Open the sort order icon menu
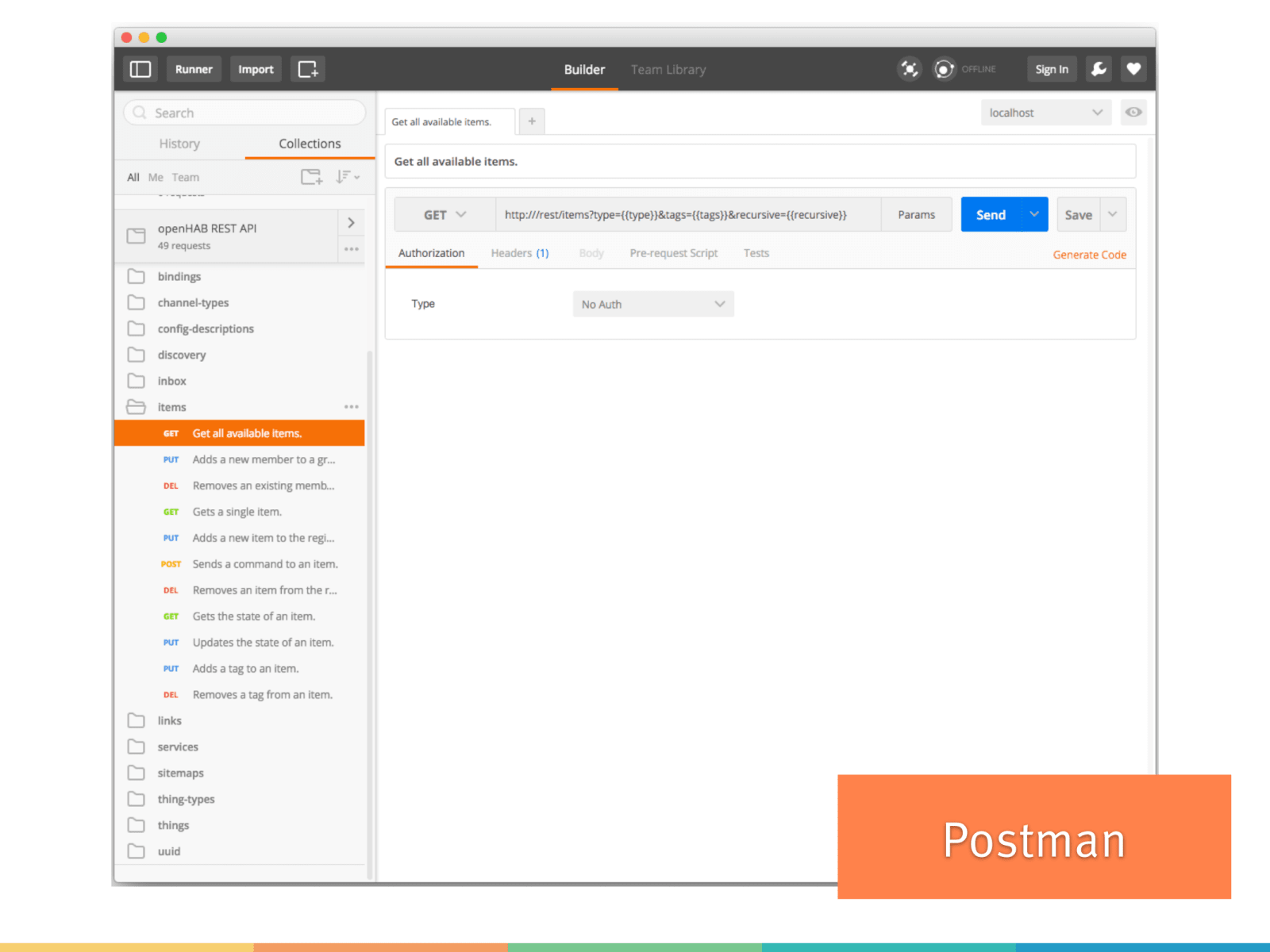 click(x=347, y=177)
